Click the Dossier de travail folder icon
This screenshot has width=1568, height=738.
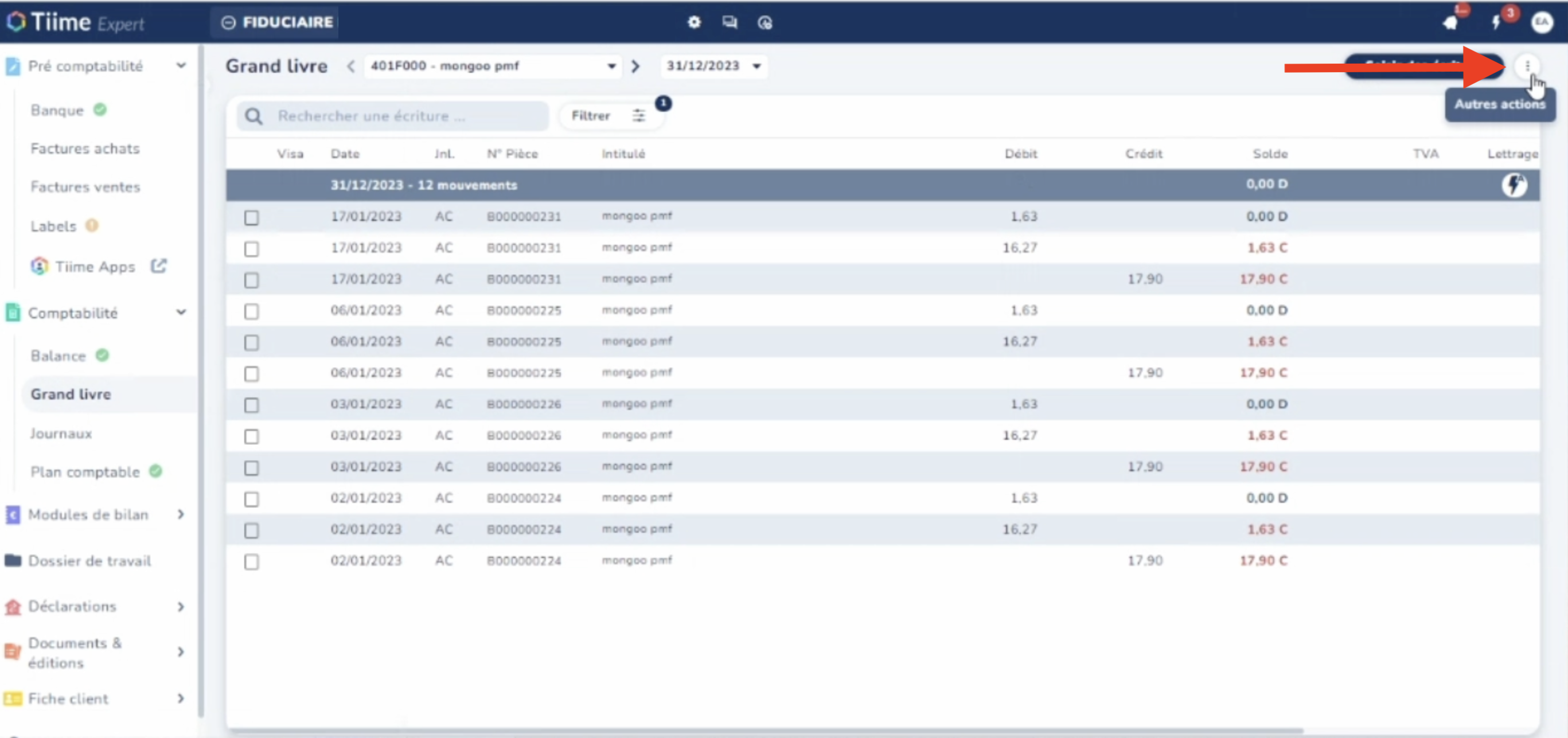coord(13,560)
